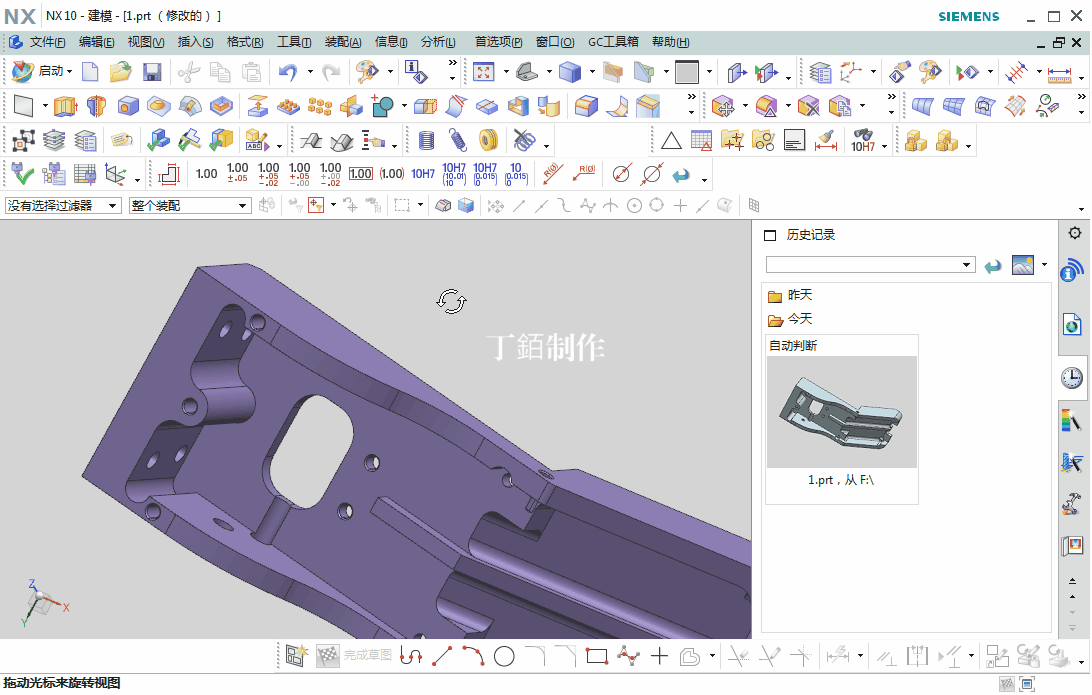Screen dimensions: 1092x695
Task: Select the Line sketch tool
Action: click(444, 655)
